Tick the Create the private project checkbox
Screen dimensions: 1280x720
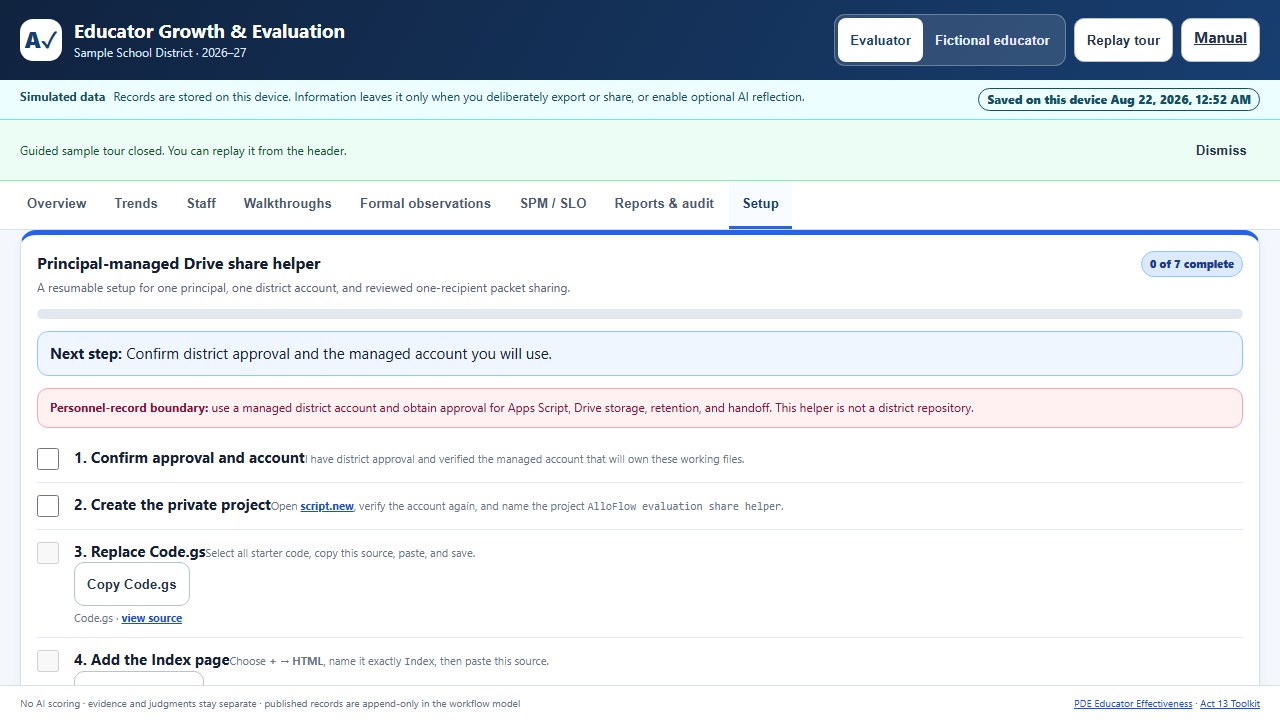(48, 506)
